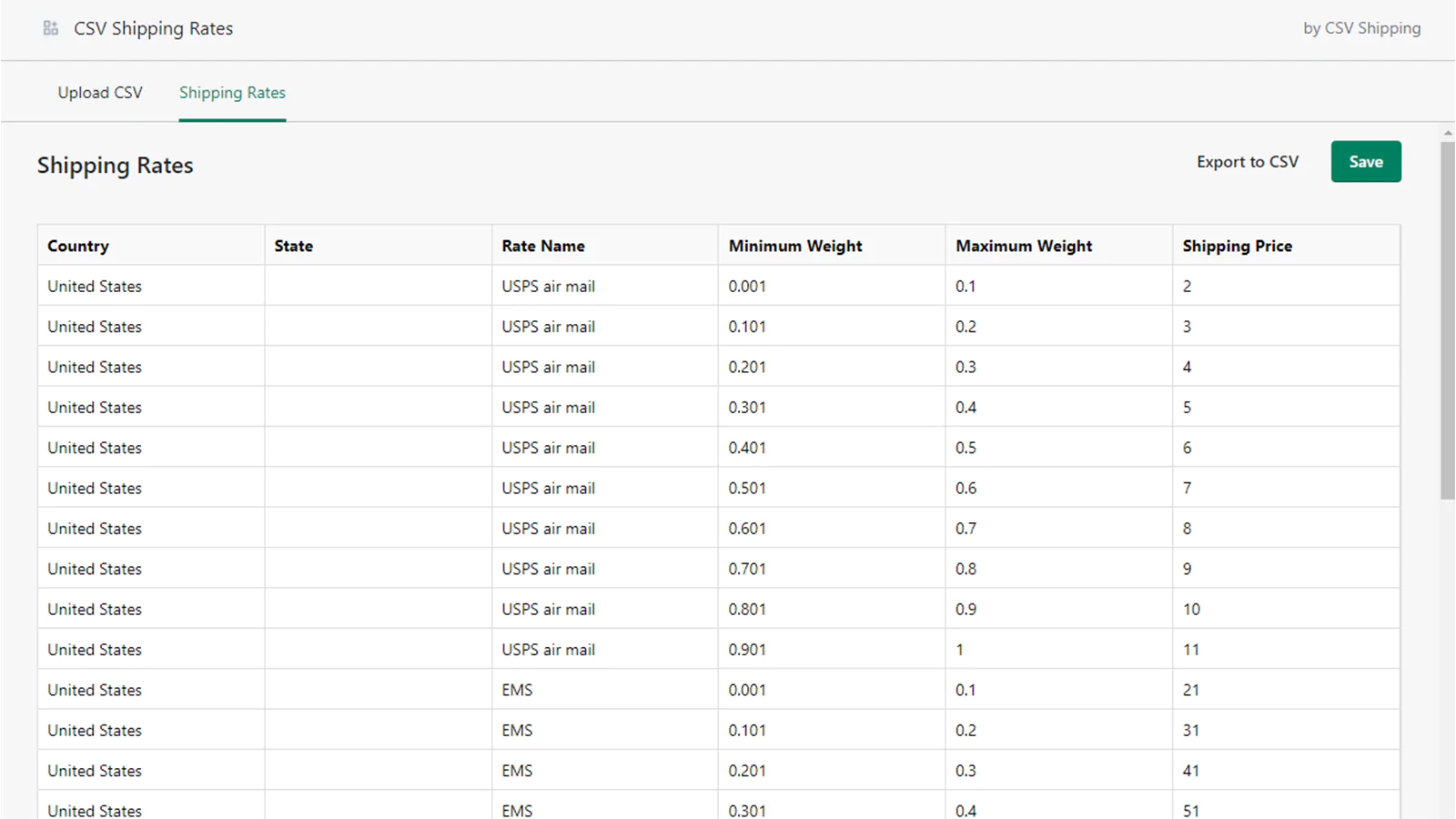The height and width of the screenshot is (819, 1456).
Task: Click the Export to CSV button
Action: pos(1247,162)
